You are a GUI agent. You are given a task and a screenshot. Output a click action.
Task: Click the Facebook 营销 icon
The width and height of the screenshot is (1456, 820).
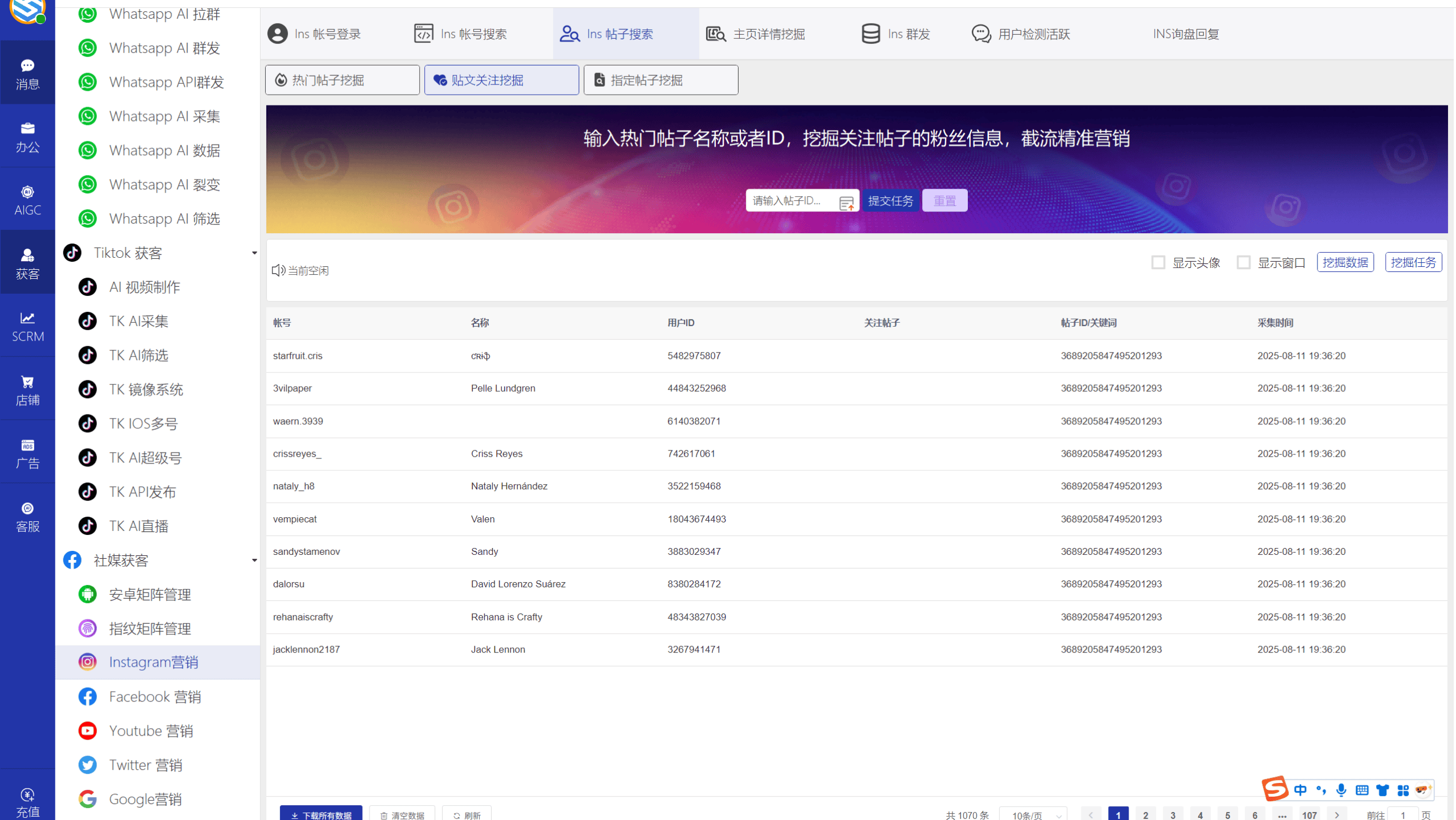pyautogui.click(x=87, y=696)
